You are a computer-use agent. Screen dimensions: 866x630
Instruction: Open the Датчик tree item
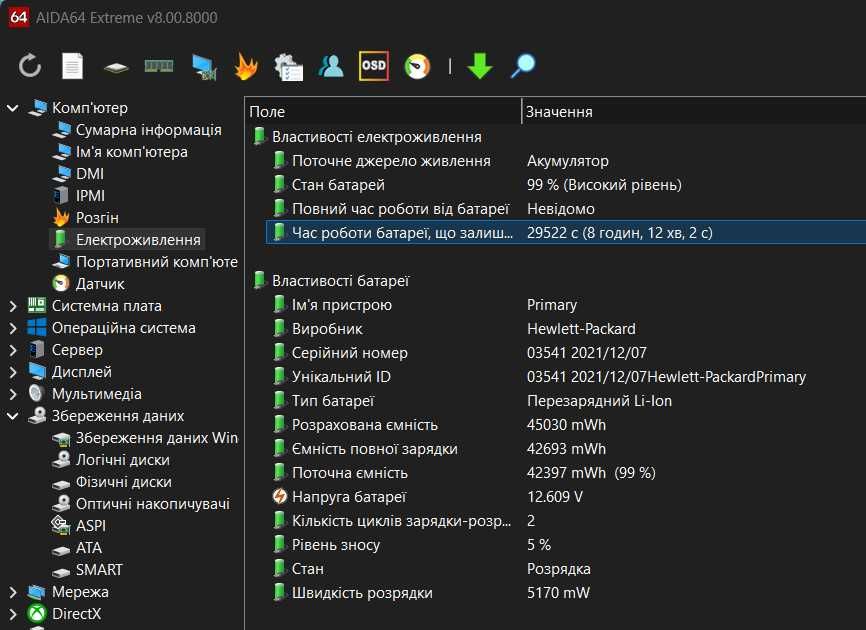click(x=100, y=284)
